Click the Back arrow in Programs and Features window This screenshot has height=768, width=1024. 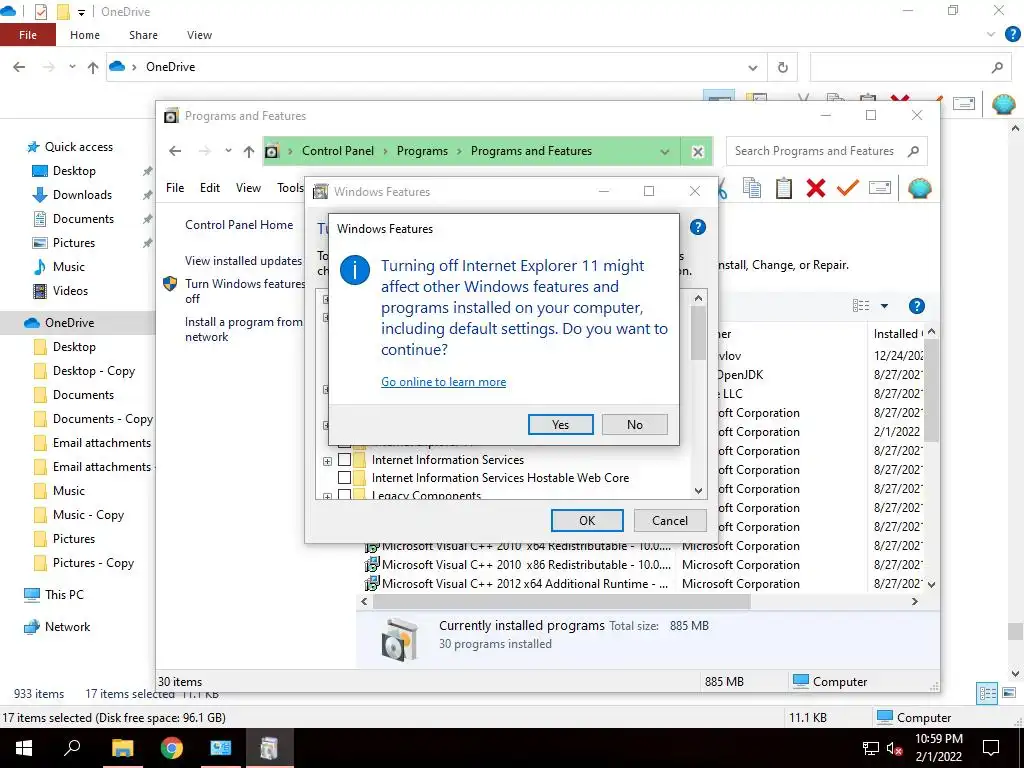175,151
